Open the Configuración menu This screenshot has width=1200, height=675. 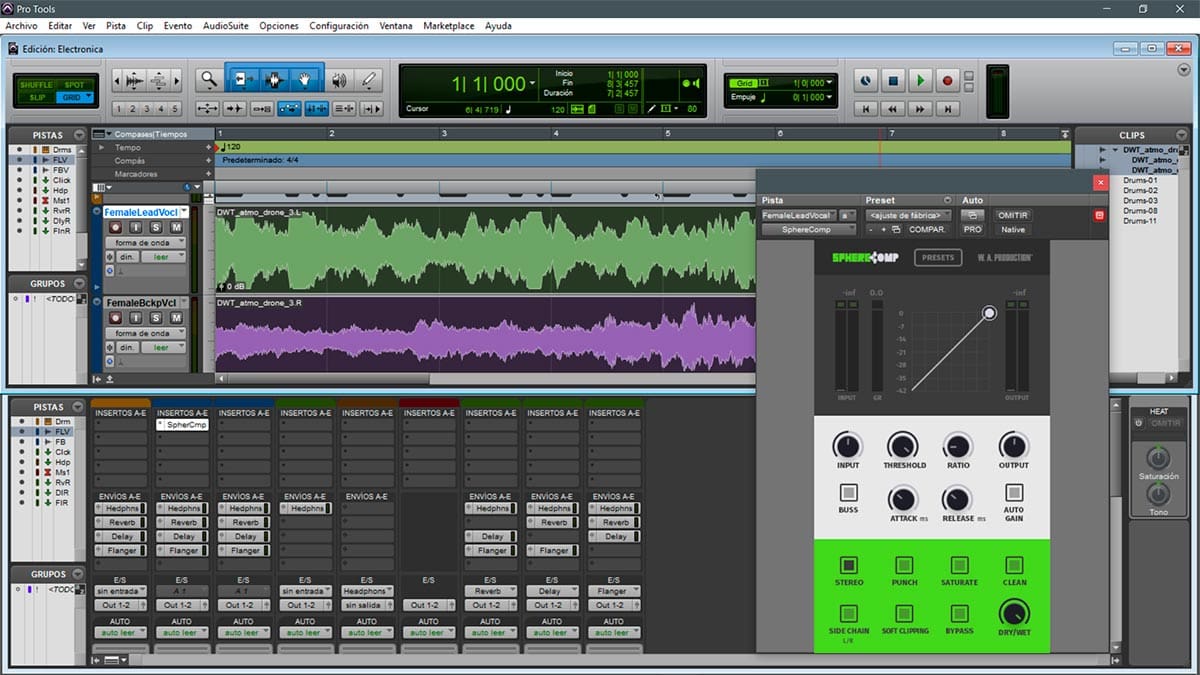339,26
